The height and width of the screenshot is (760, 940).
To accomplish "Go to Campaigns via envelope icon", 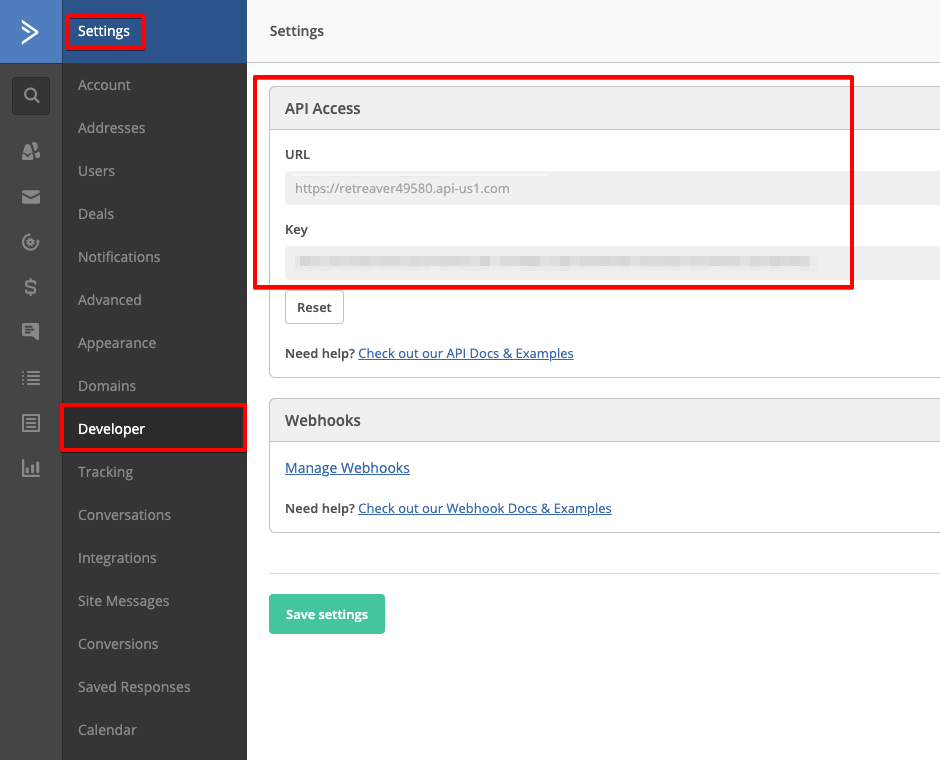I will coord(31,197).
